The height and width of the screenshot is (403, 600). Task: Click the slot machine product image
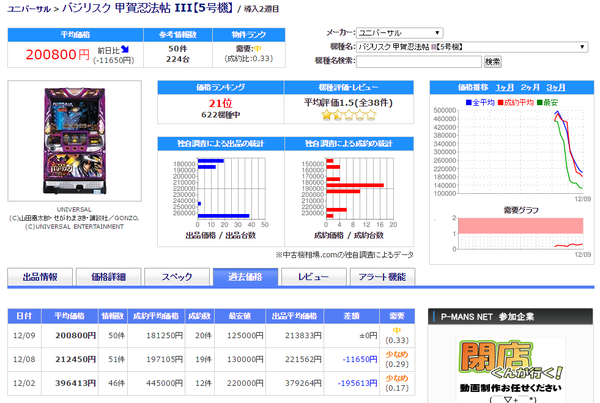74,141
